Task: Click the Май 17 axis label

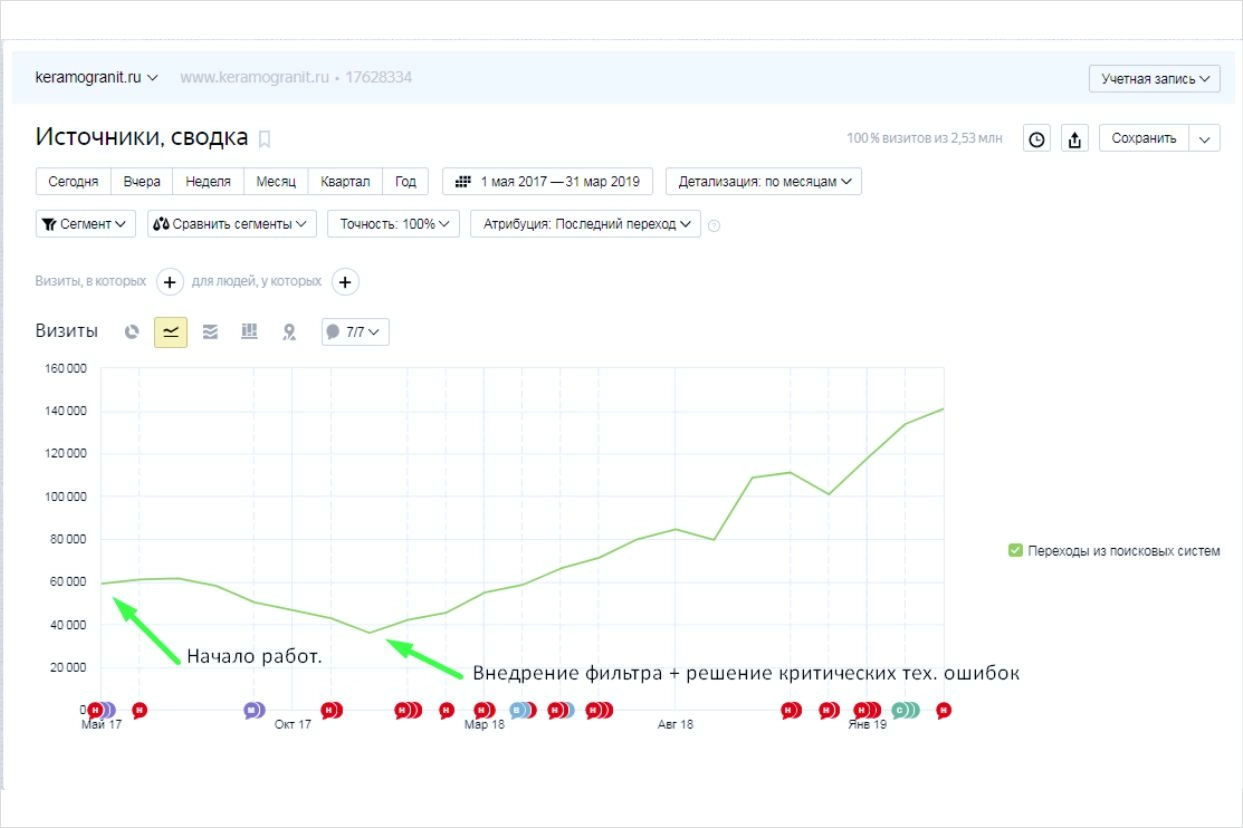Action: [x=101, y=725]
